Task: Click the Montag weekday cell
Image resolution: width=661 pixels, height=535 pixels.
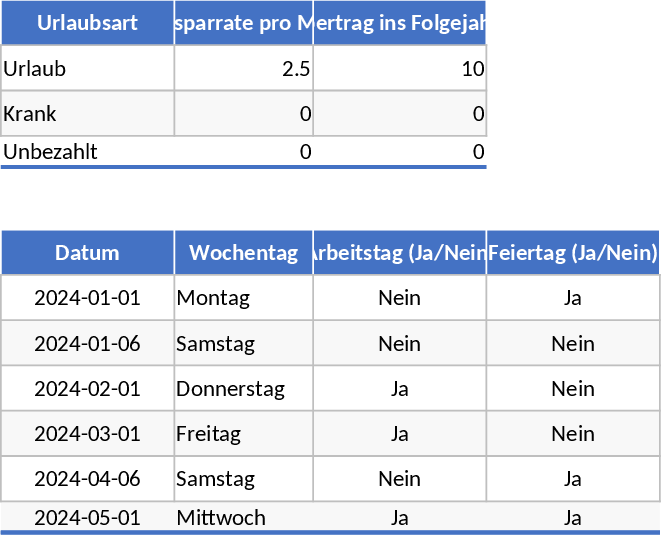Action: click(x=243, y=298)
